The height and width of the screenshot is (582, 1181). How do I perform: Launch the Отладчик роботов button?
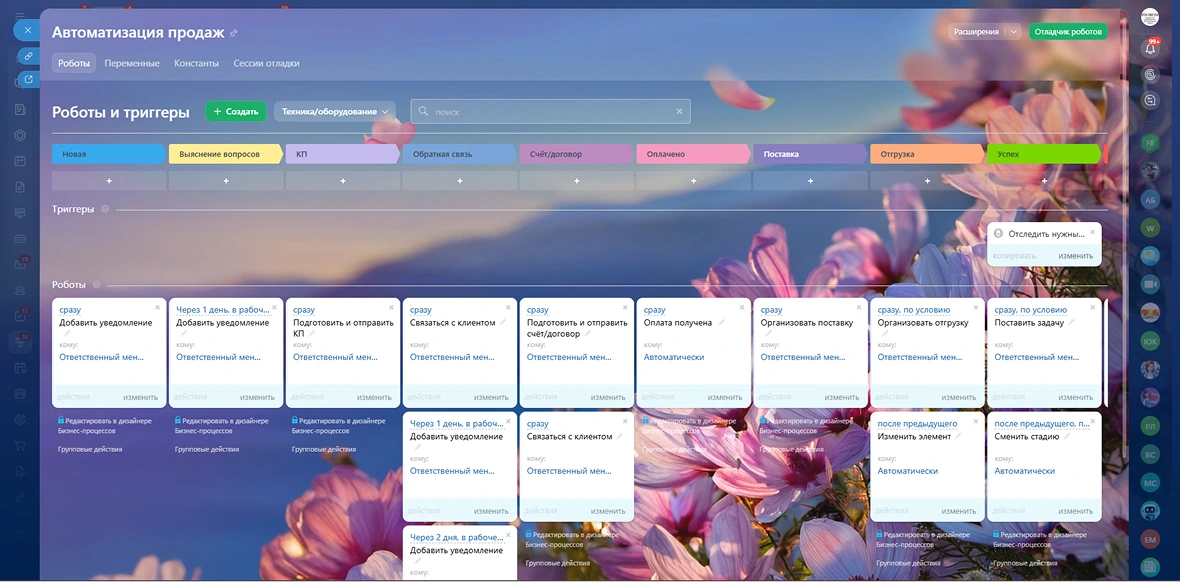click(x=1068, y=32)
